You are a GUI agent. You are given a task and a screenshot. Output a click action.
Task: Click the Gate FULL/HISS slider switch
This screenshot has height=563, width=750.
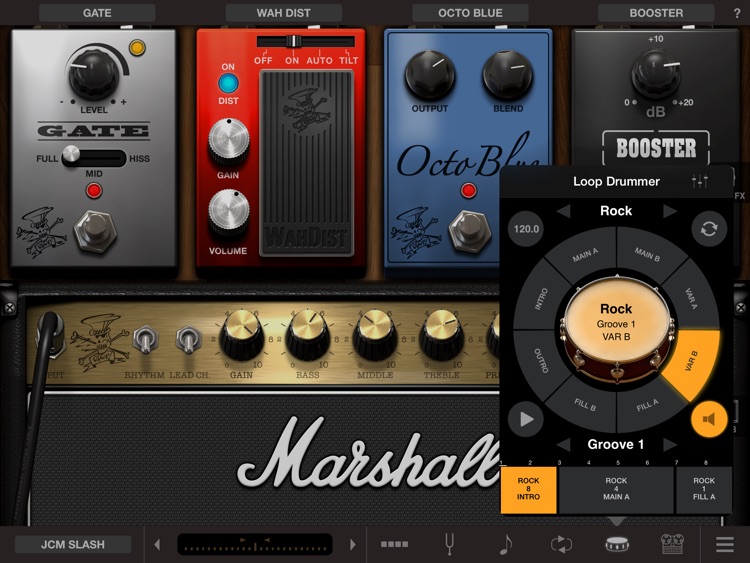click(x=94, y=157)
